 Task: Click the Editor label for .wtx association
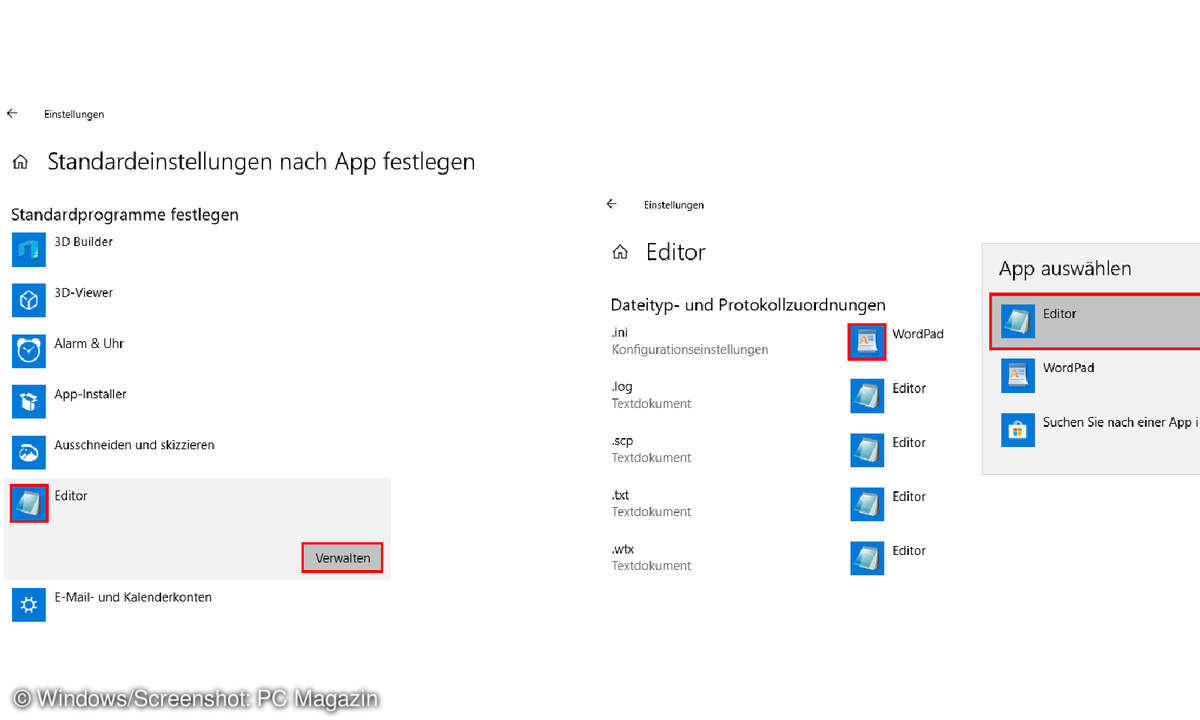pos(909,550)
